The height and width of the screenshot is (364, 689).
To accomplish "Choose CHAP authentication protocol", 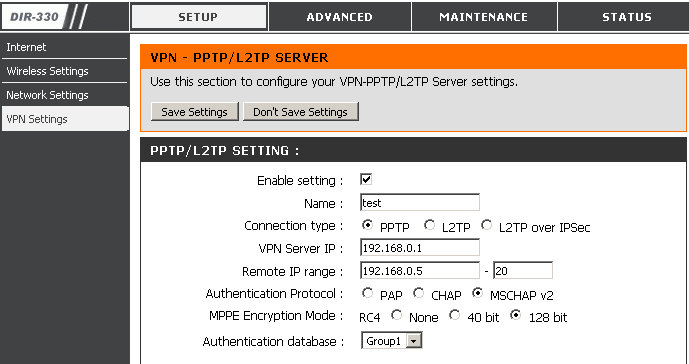I will 419,293.
